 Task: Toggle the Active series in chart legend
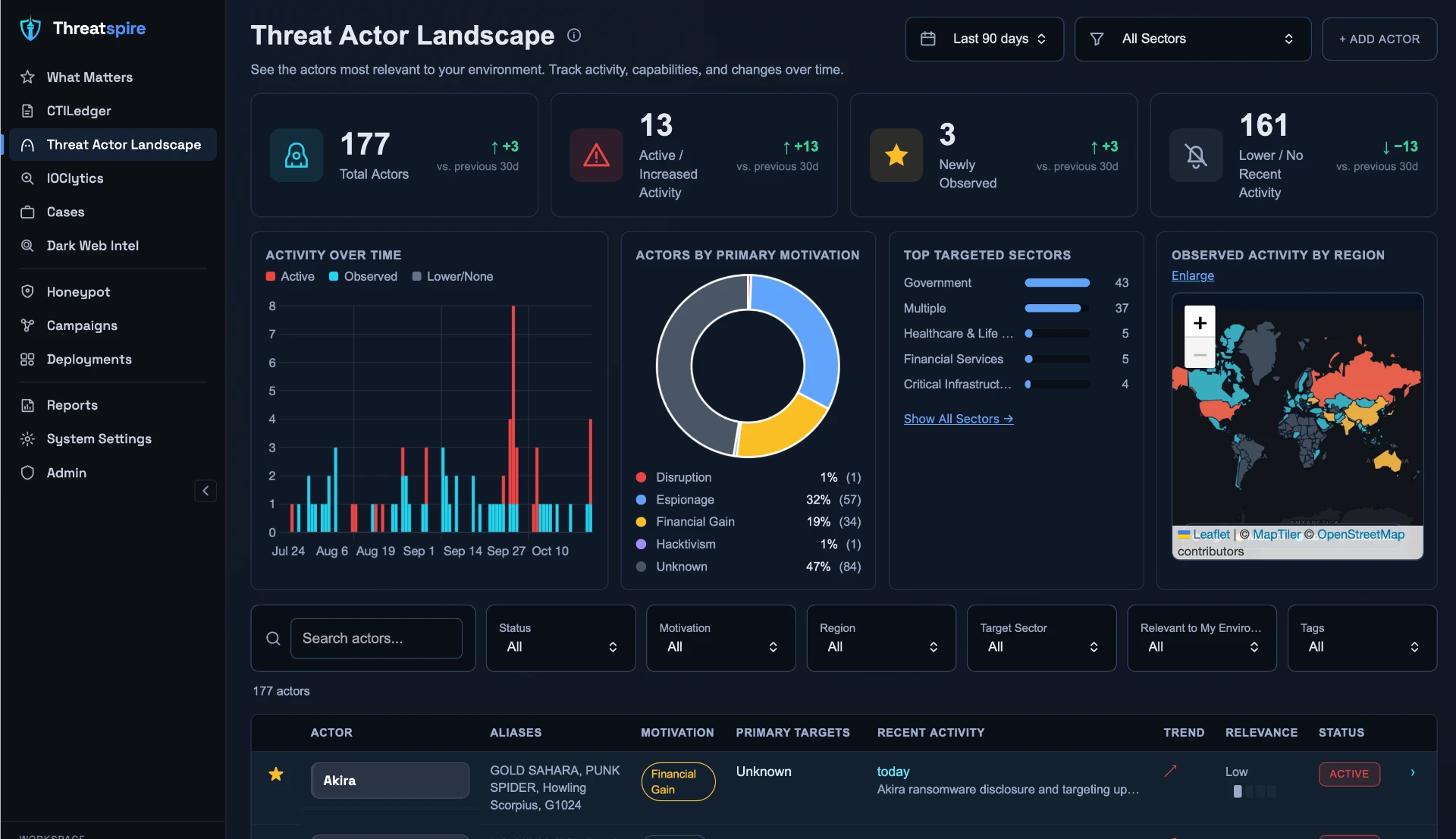click(x=290, y=277)
